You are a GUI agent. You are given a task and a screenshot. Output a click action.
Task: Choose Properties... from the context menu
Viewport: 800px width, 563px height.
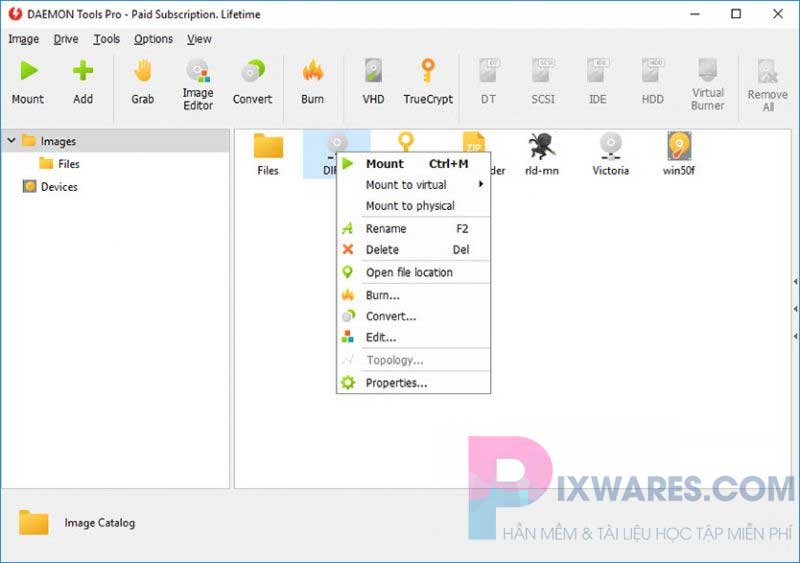click(396, 383)
